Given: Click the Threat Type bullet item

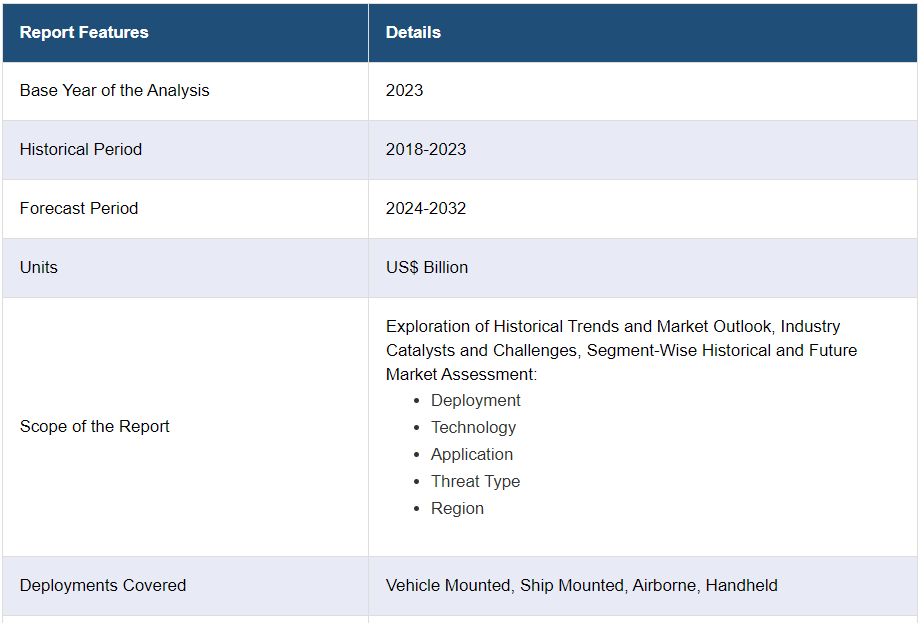Looking at the screenshot, I should tap(475, 481).
